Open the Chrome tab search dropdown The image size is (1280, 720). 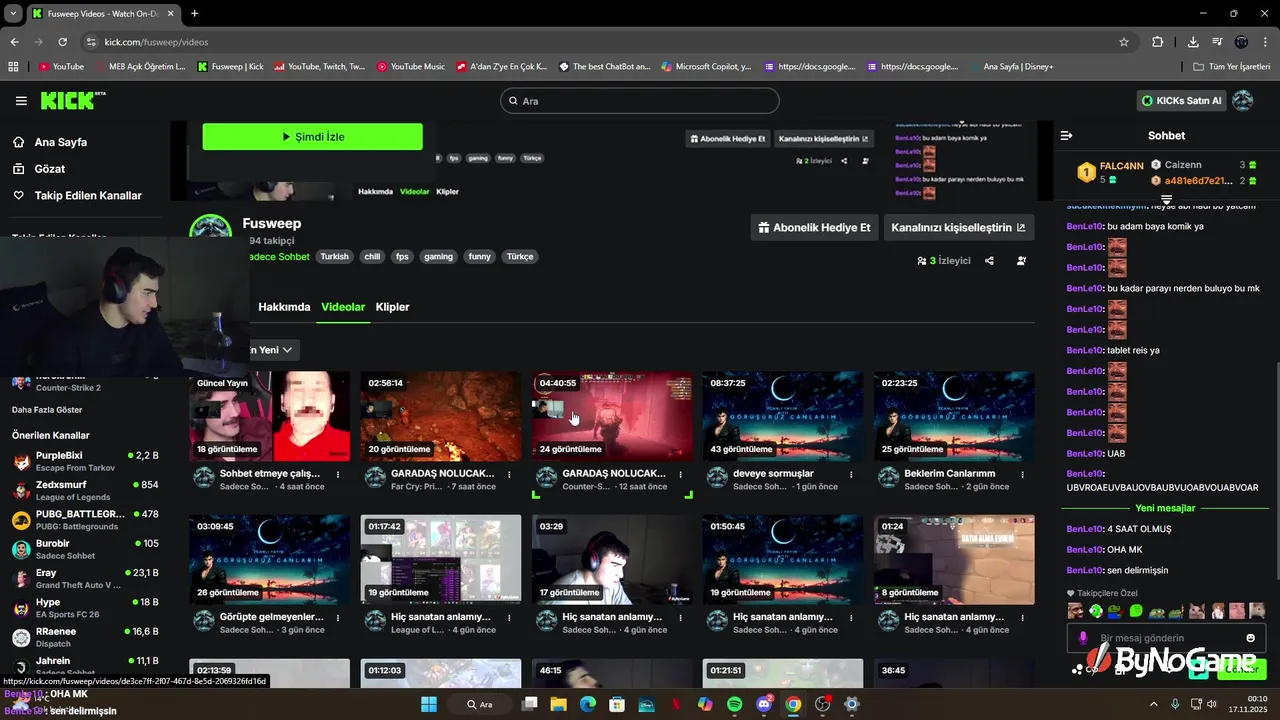coord(13,13)
